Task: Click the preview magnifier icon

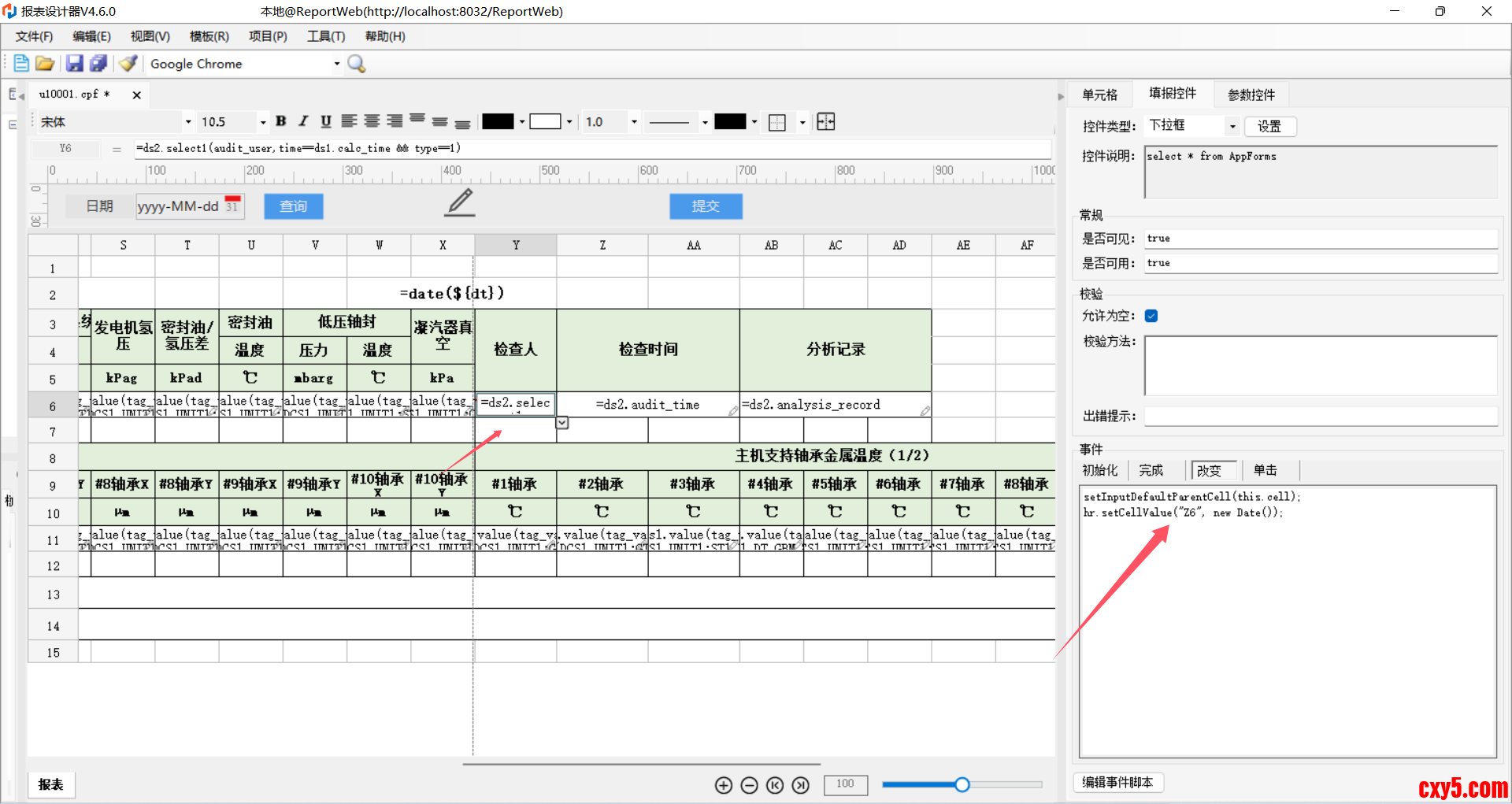Action: (357, 64)
